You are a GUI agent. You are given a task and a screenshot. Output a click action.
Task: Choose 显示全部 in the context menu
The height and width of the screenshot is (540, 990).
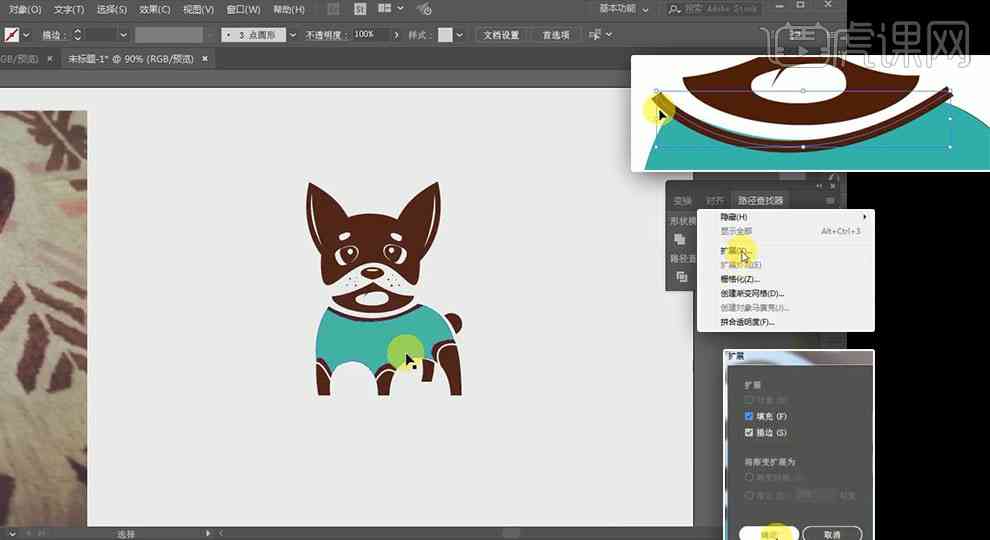786,231
